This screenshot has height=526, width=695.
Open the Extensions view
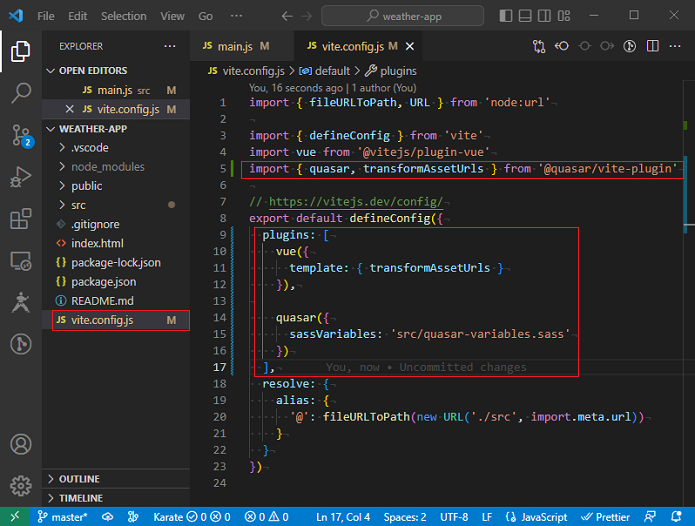pos(20,219)
